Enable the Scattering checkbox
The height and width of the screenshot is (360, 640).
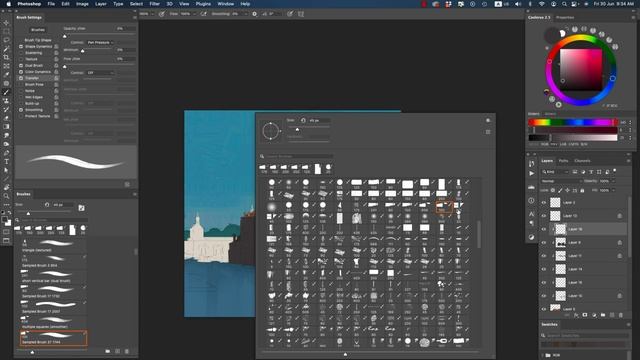(21, 53)
